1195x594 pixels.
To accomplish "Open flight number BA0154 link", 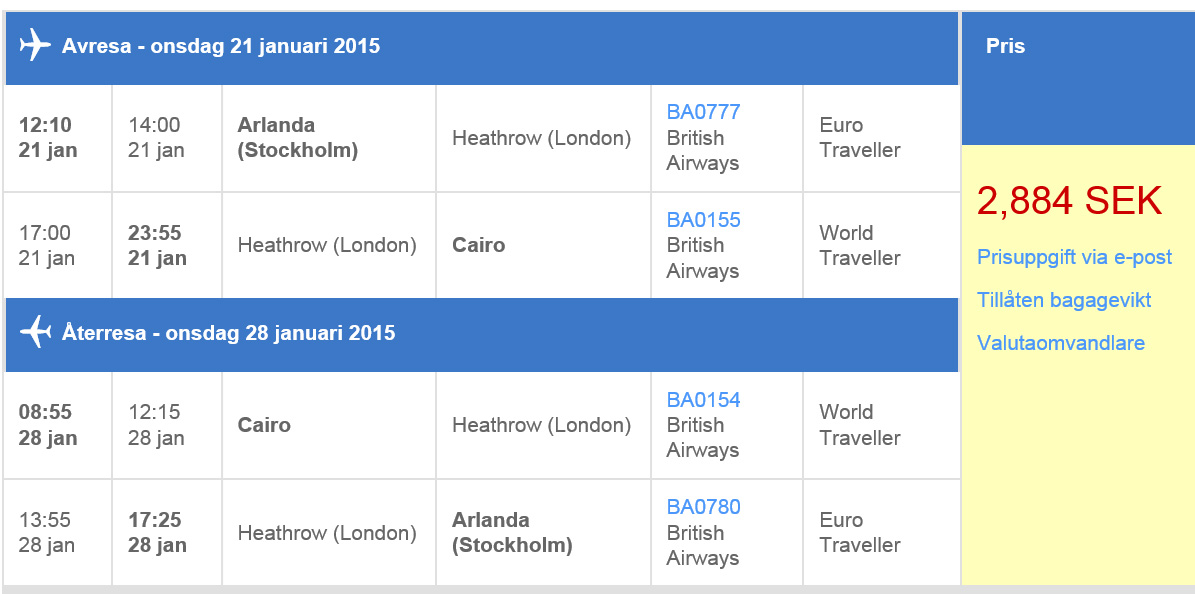I will [x=703, y=400].
